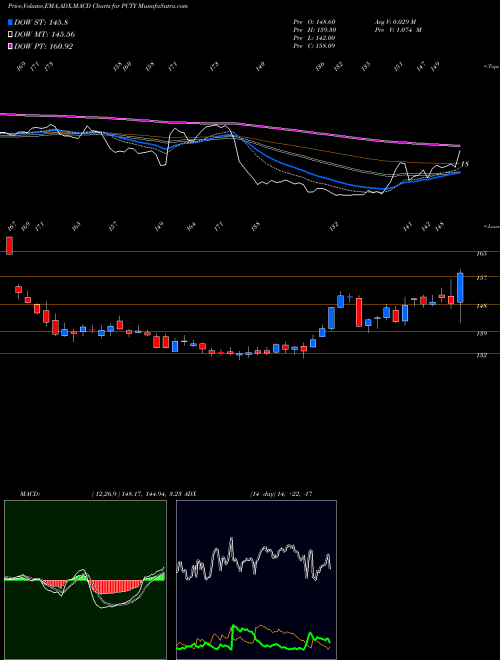Select the 'DOW ST: 145.8' legend text
500x660 pixels.
(41, 22)
